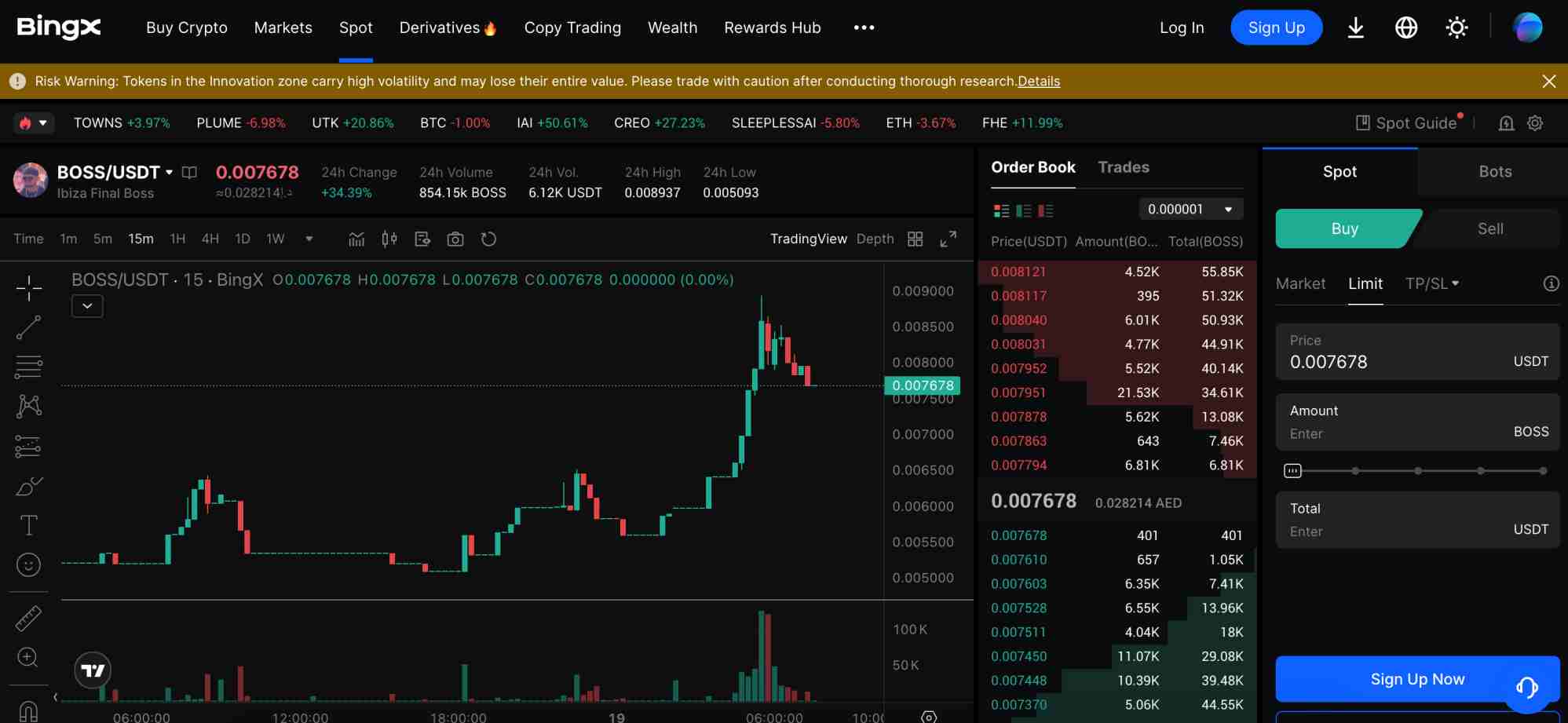Click the Sign Up Now button

pyautogui.click(x=1417, y=678)
